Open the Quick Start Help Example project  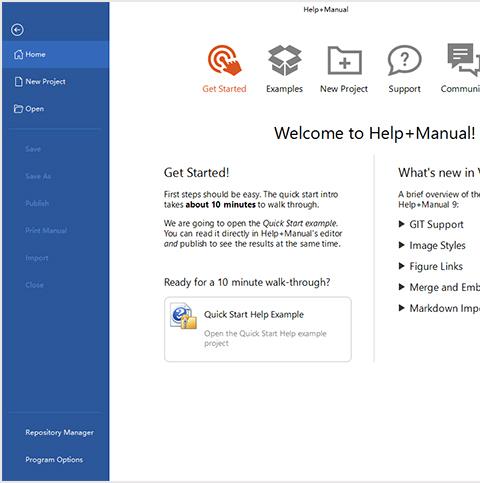click(258, 329)
